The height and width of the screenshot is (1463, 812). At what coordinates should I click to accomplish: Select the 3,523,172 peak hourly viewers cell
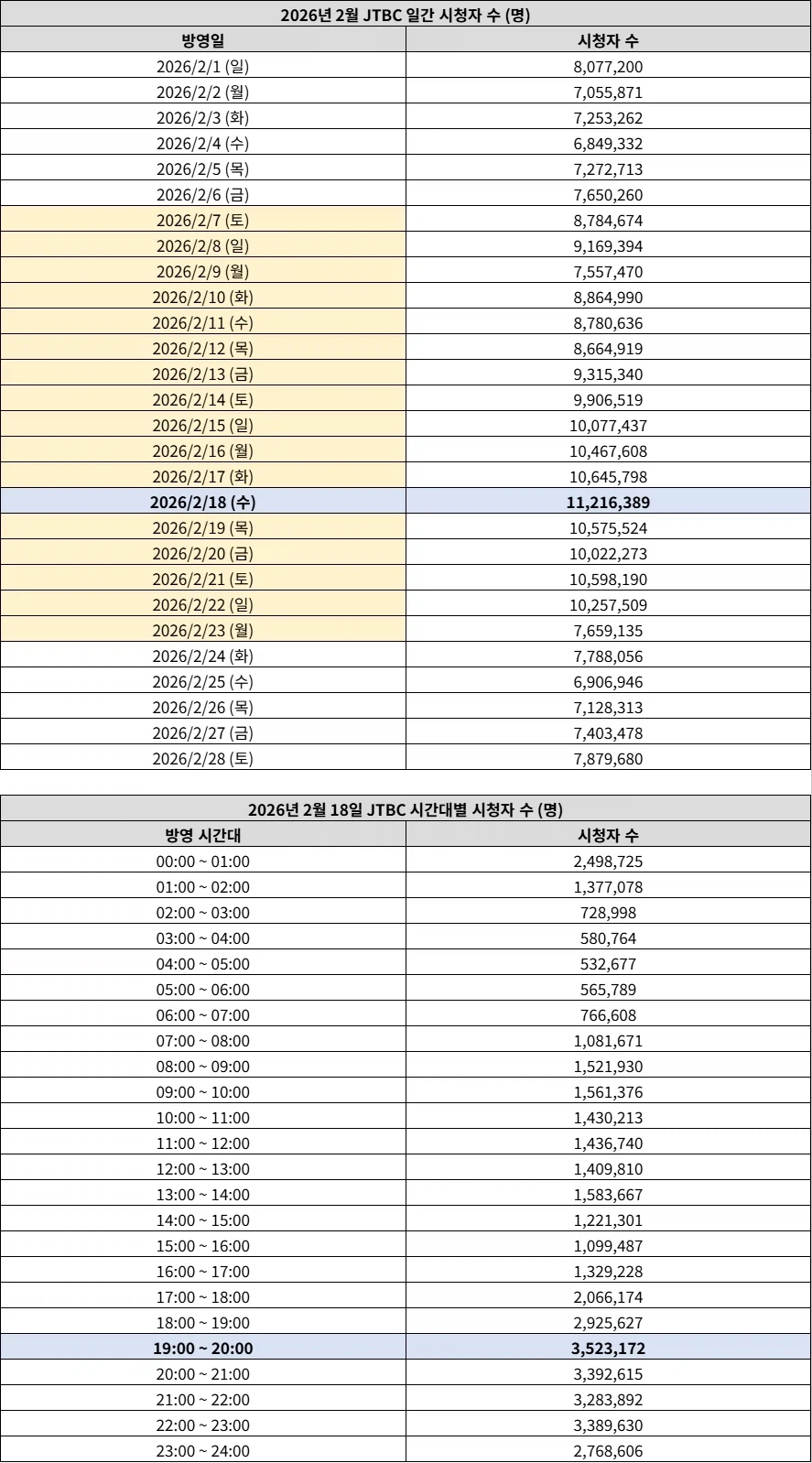[x=608, y=1349]
